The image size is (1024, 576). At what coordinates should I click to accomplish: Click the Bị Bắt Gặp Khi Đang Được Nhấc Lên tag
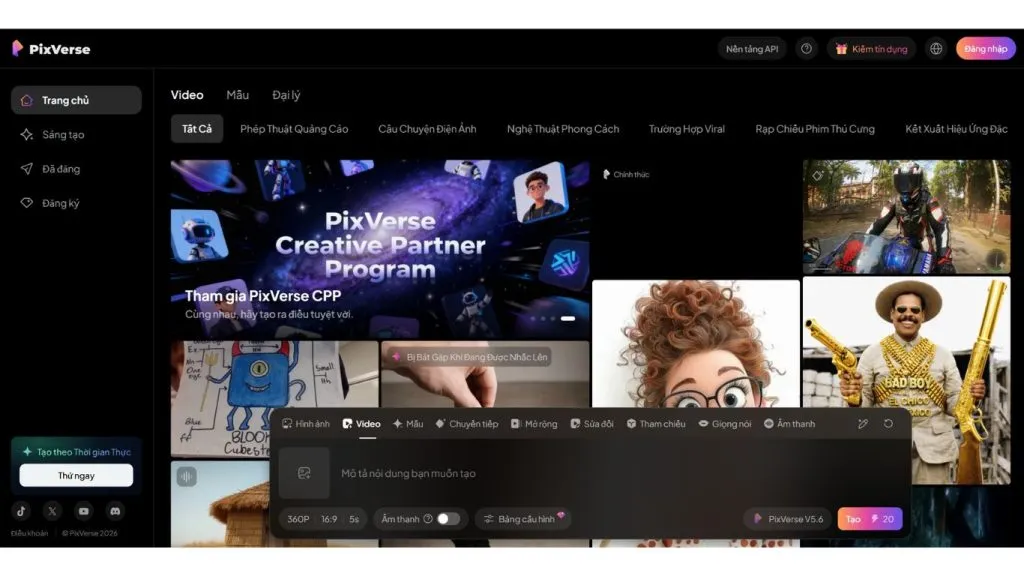pos(470,357)
